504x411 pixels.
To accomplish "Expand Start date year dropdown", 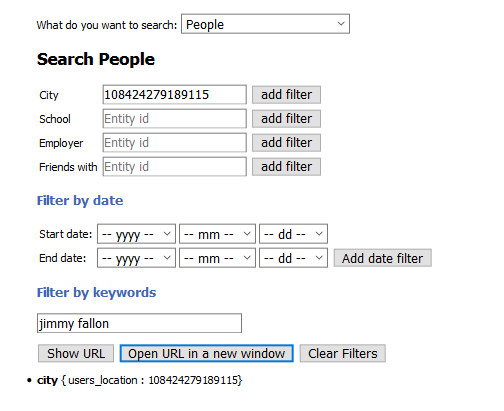I will (136, 234).
